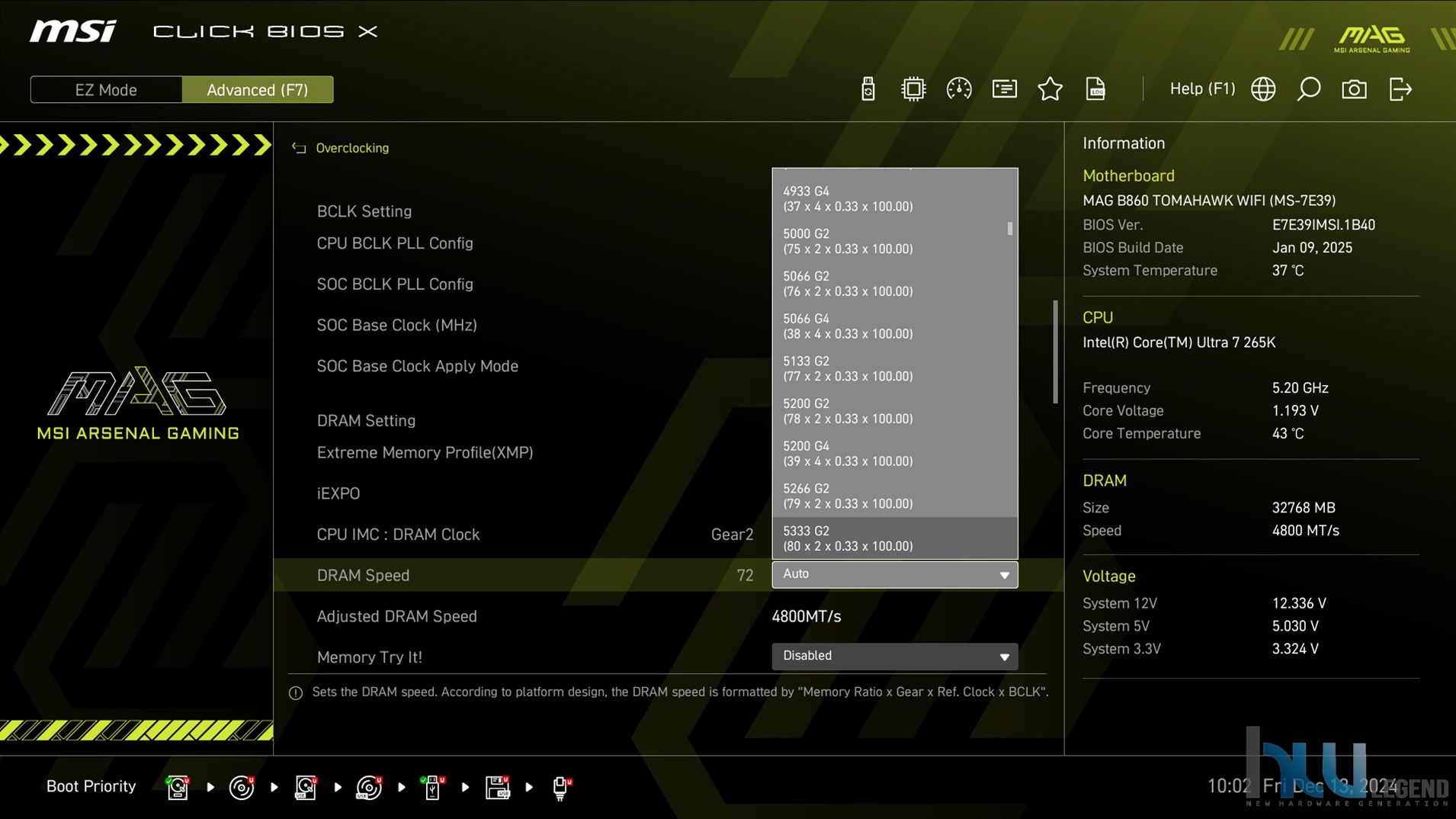Open the Favorites star icon

[1050, 89]
